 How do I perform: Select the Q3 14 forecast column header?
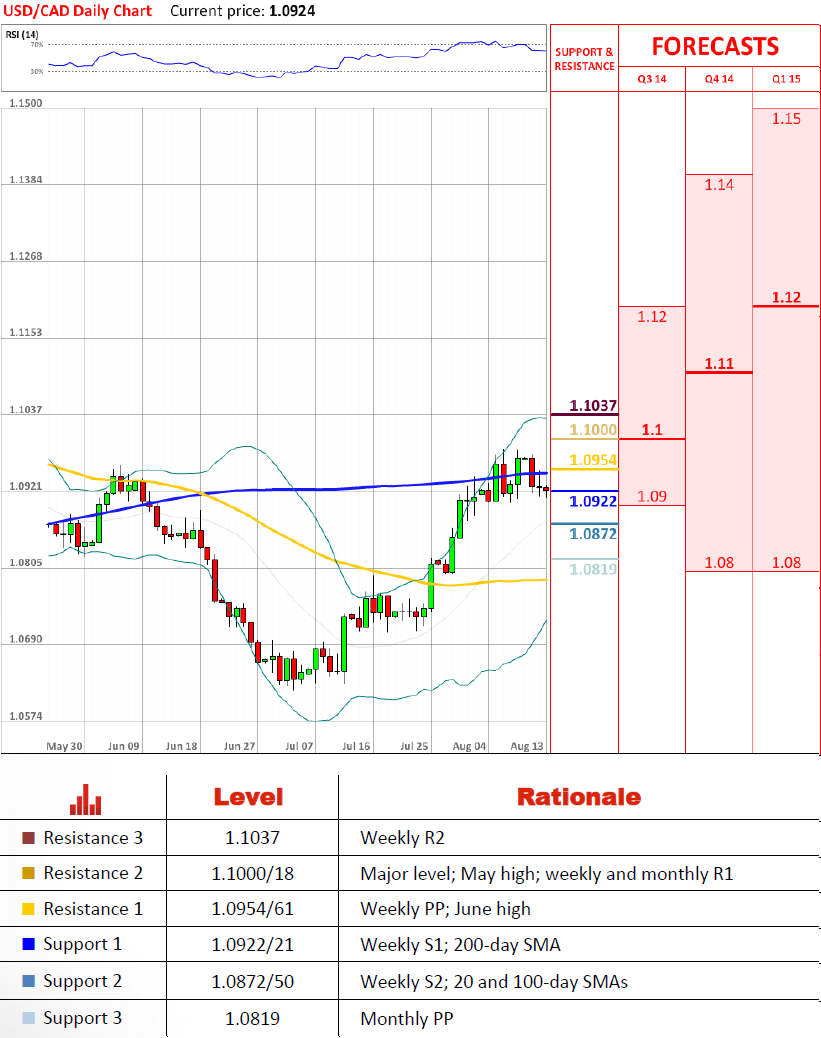point(652,79)
